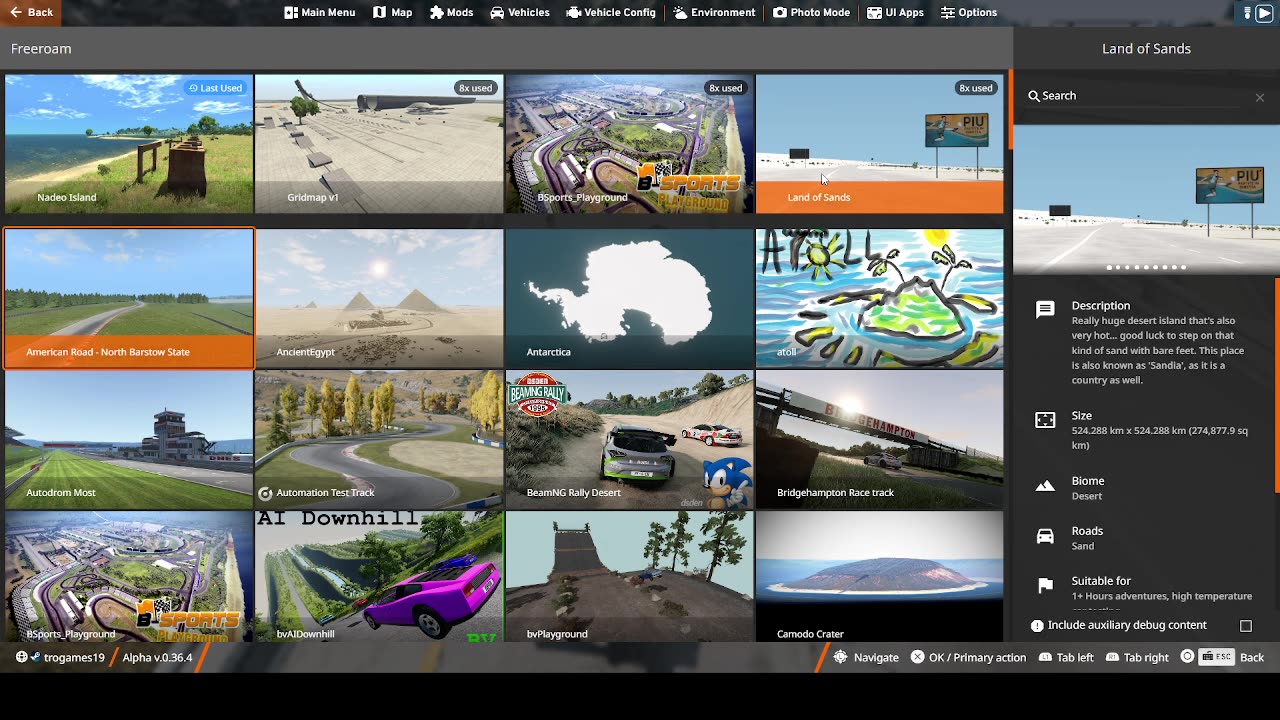Viewport: 1280px width, 720px height.
Task: Click the play button icon in top-right corner
Action: (1264, 13)
